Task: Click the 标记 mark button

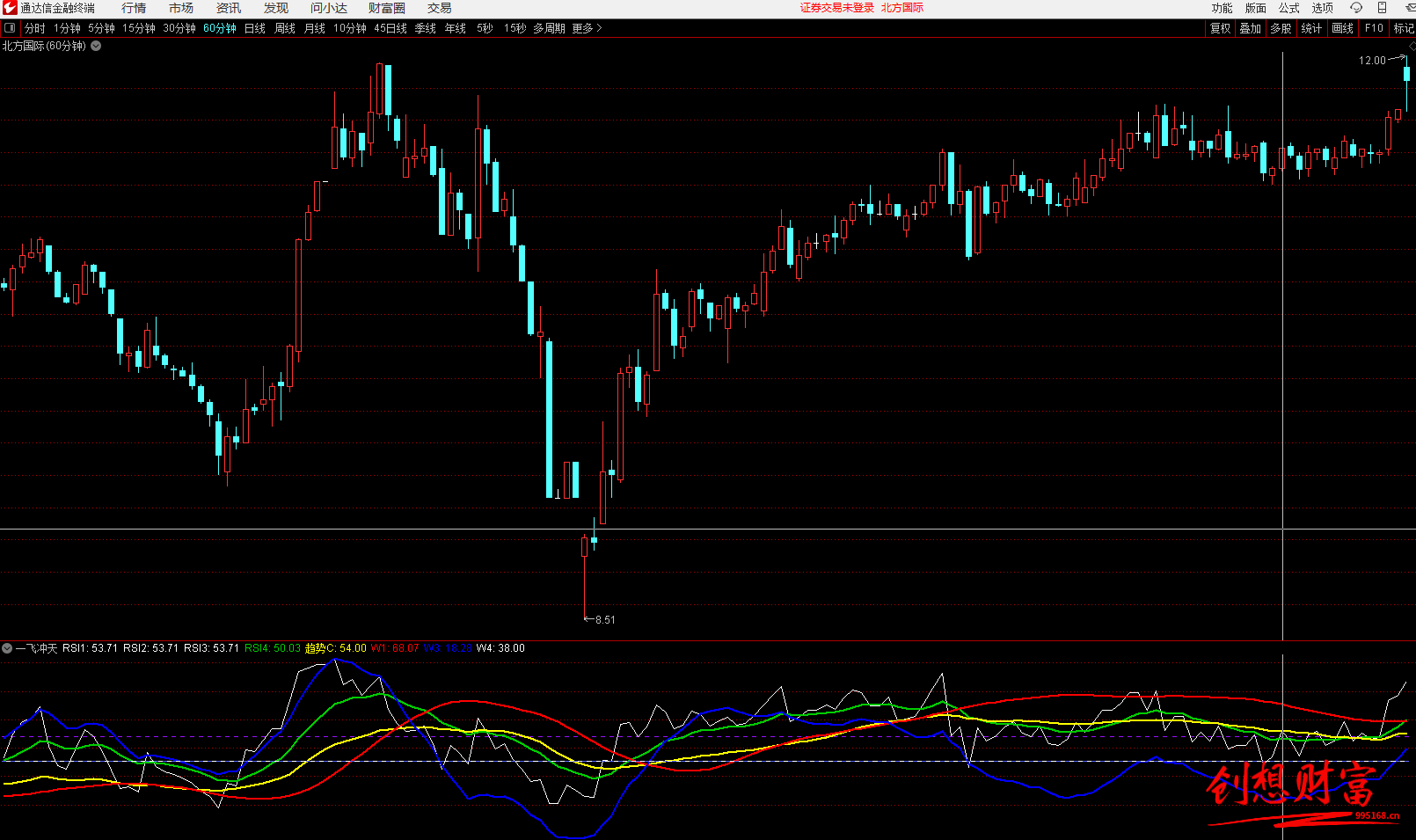Action: (1404, 28)
